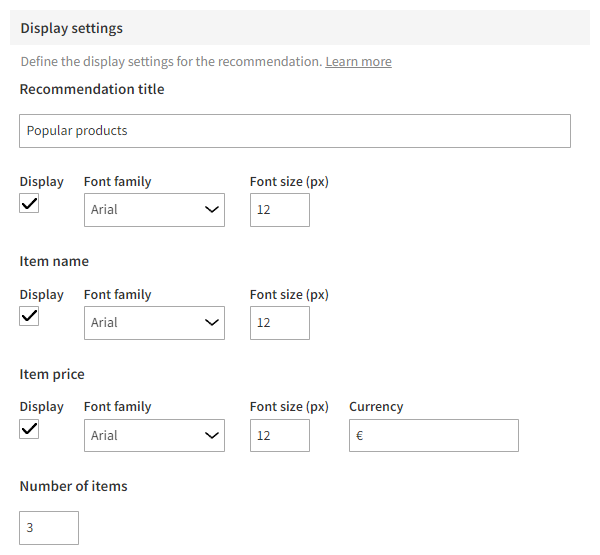Expand the Item price Font family dropdown
The height and width of the screenshot is (555, 600).
(154, 435)
